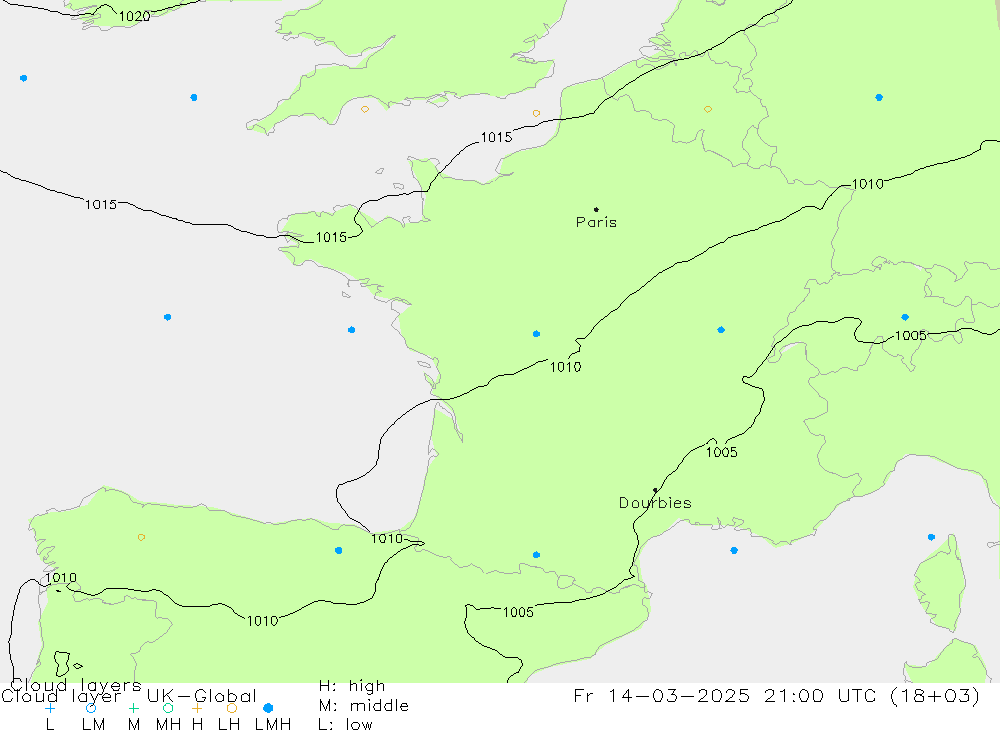
Task: Click the 1010 label in central France
Action: pyautogui.click(x=565, y=367)
